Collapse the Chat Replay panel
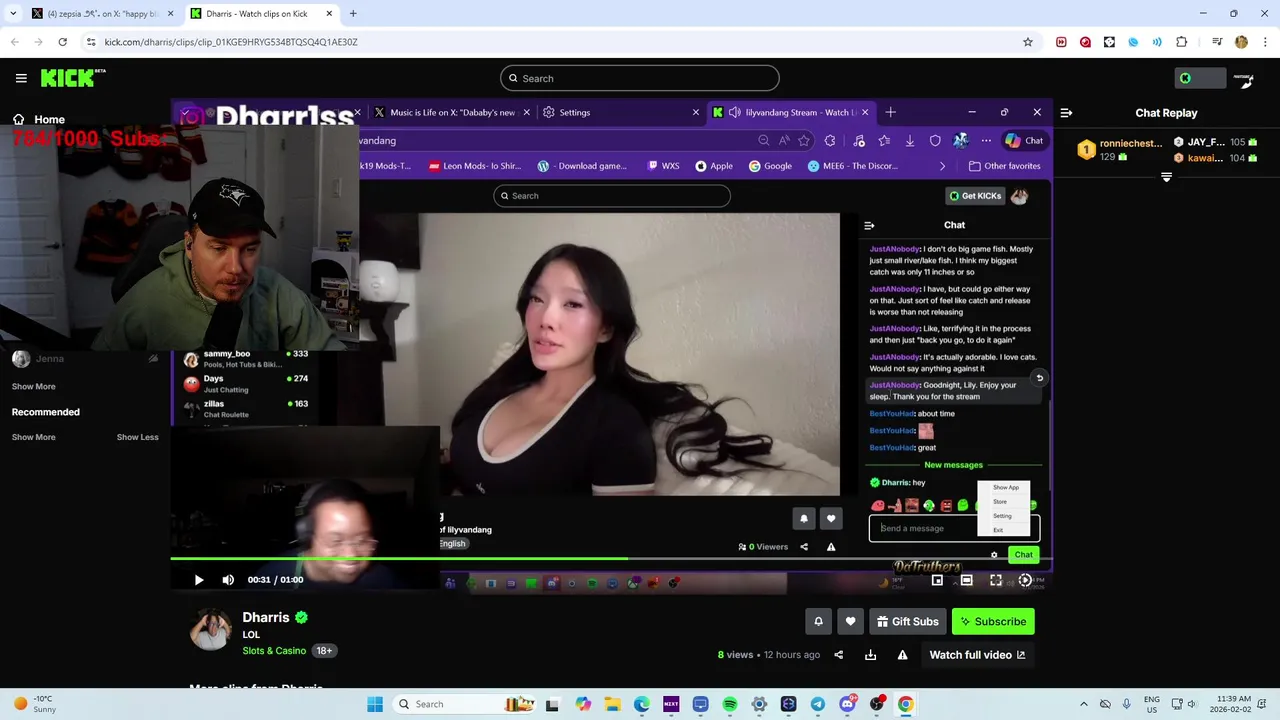 click(x=1066, y=113)
